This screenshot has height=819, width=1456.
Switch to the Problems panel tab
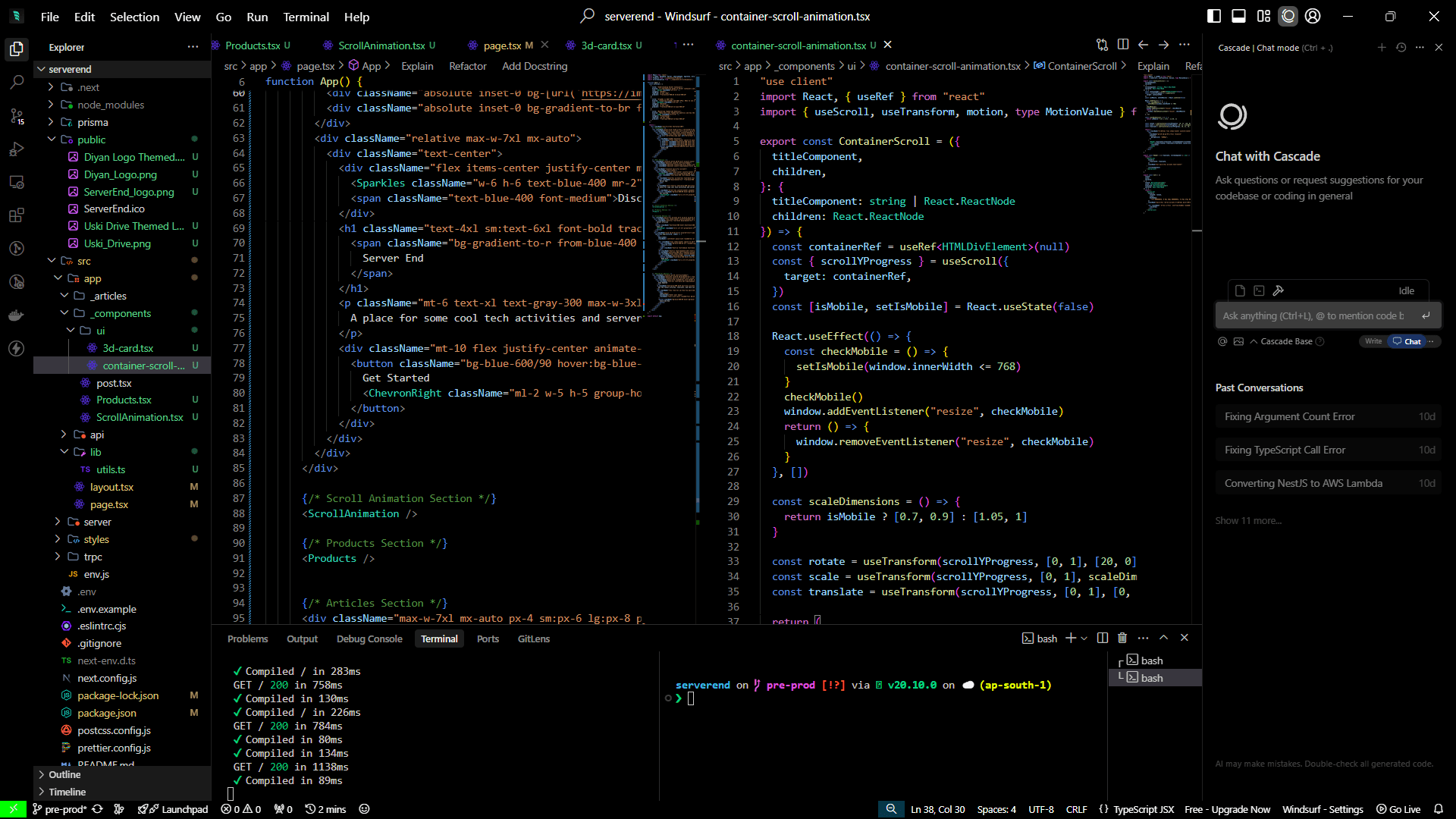click(x=247, y=639)
